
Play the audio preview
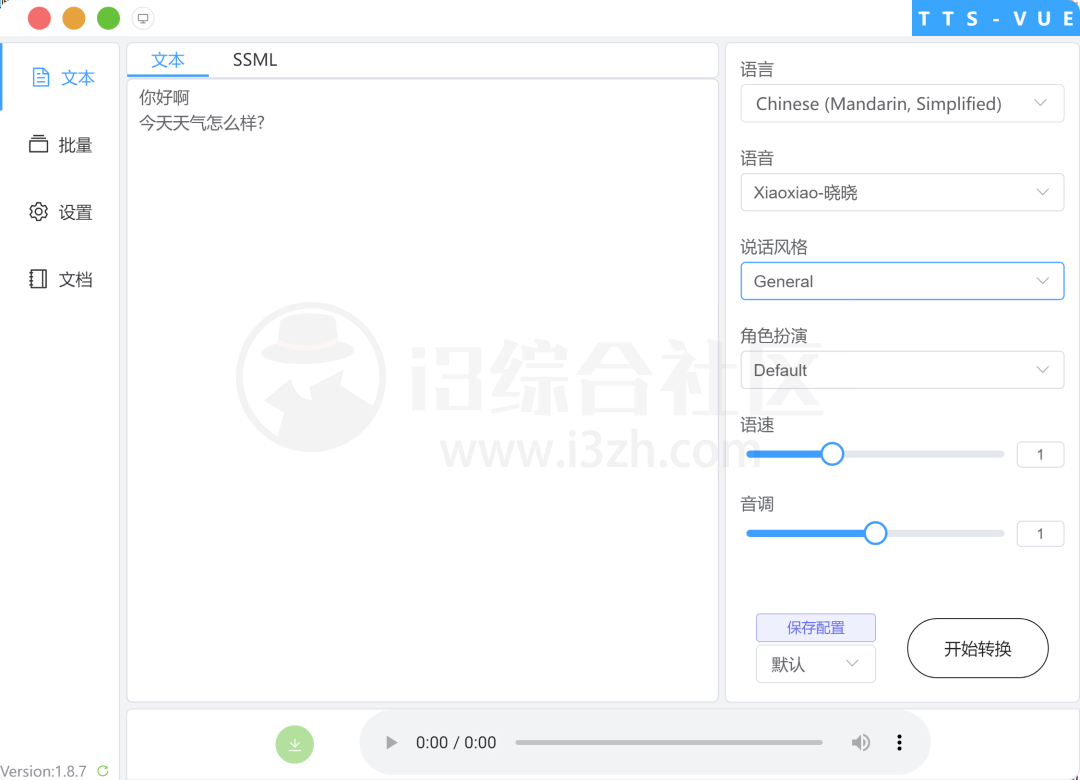[391, 743]
